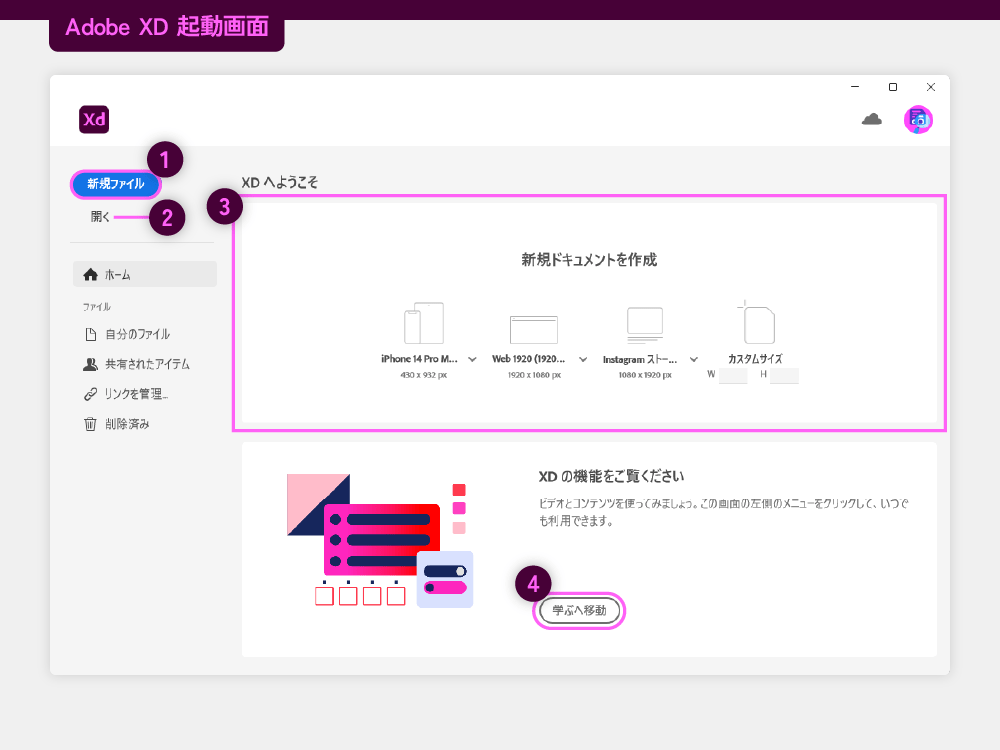Maximize the Adobe XD window
This screenshot has width=1000, height=750.
[x=893, y=87]
